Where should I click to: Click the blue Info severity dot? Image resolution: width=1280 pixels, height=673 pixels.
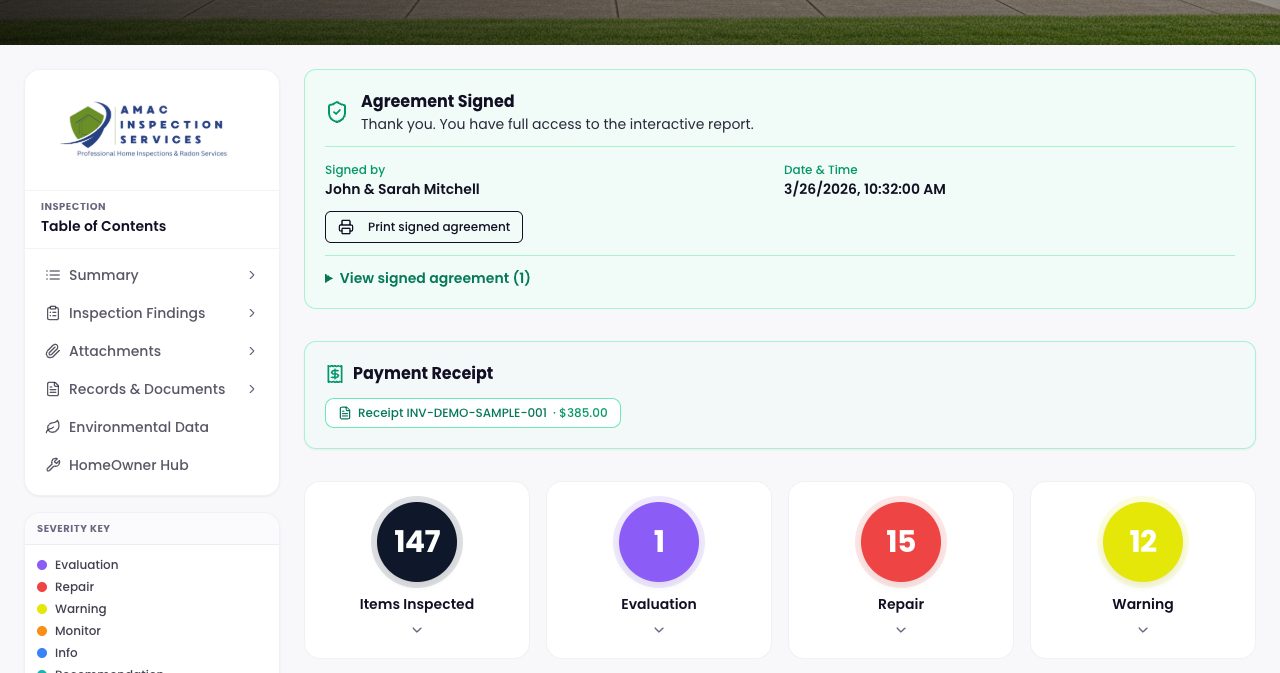[42, 653]
